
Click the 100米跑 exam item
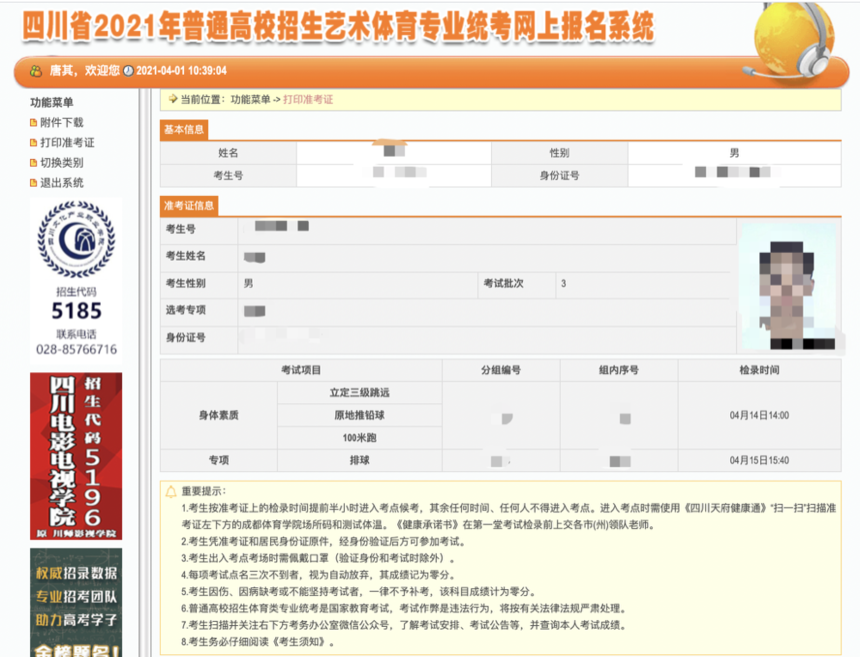359,438
